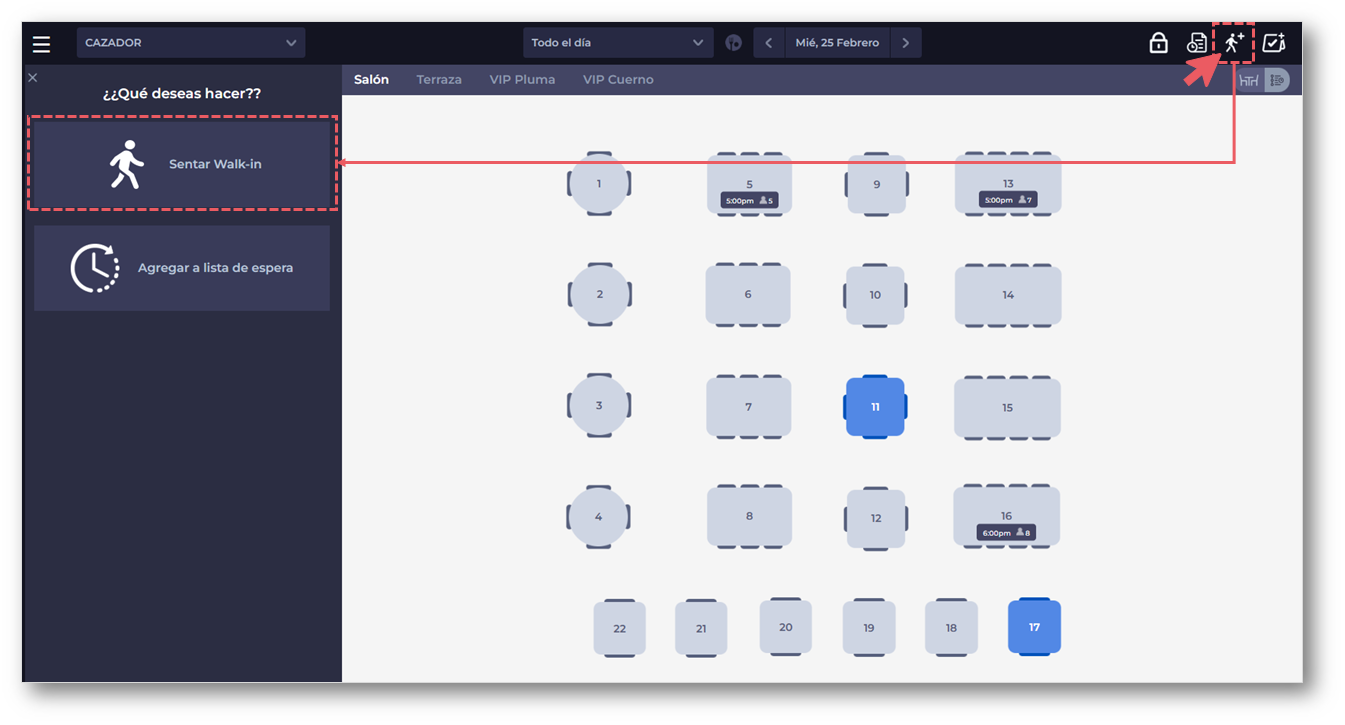Open the reservations report list icon

coord(1196,43)
